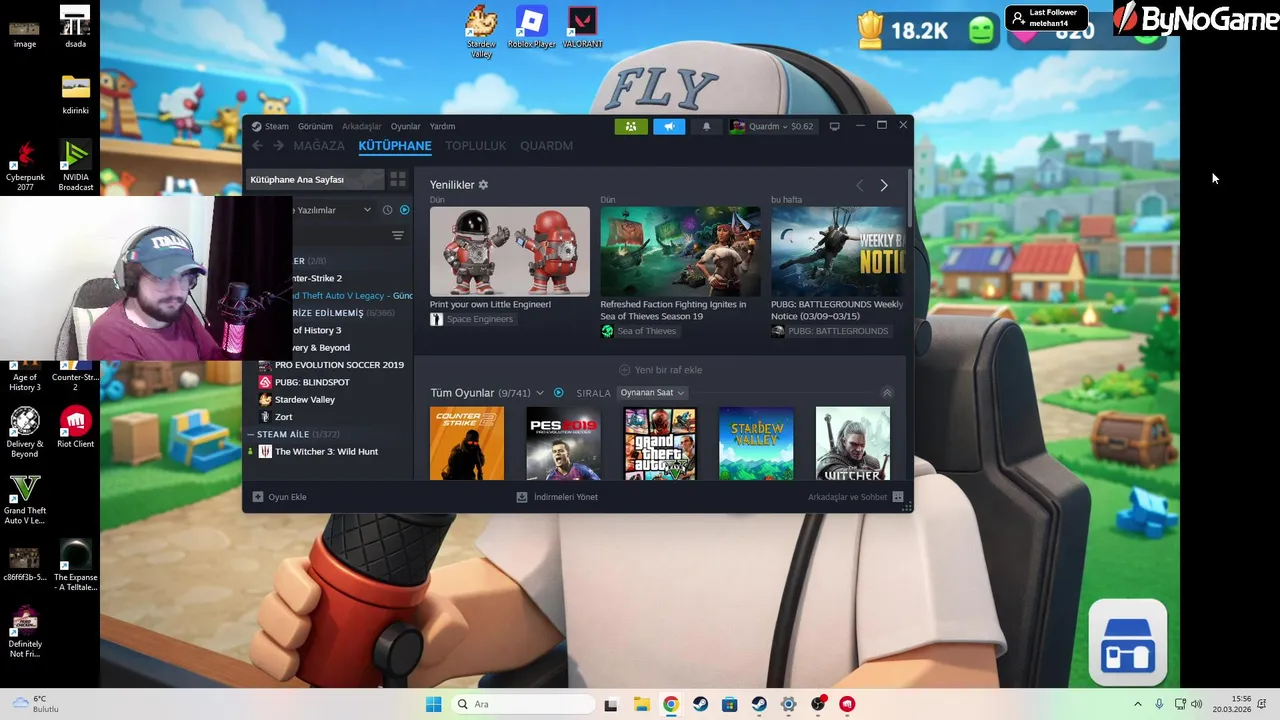Open Quardm account wallet dropdown
The height and width of the screenshot is (720, 1280).
pos(772,126)
